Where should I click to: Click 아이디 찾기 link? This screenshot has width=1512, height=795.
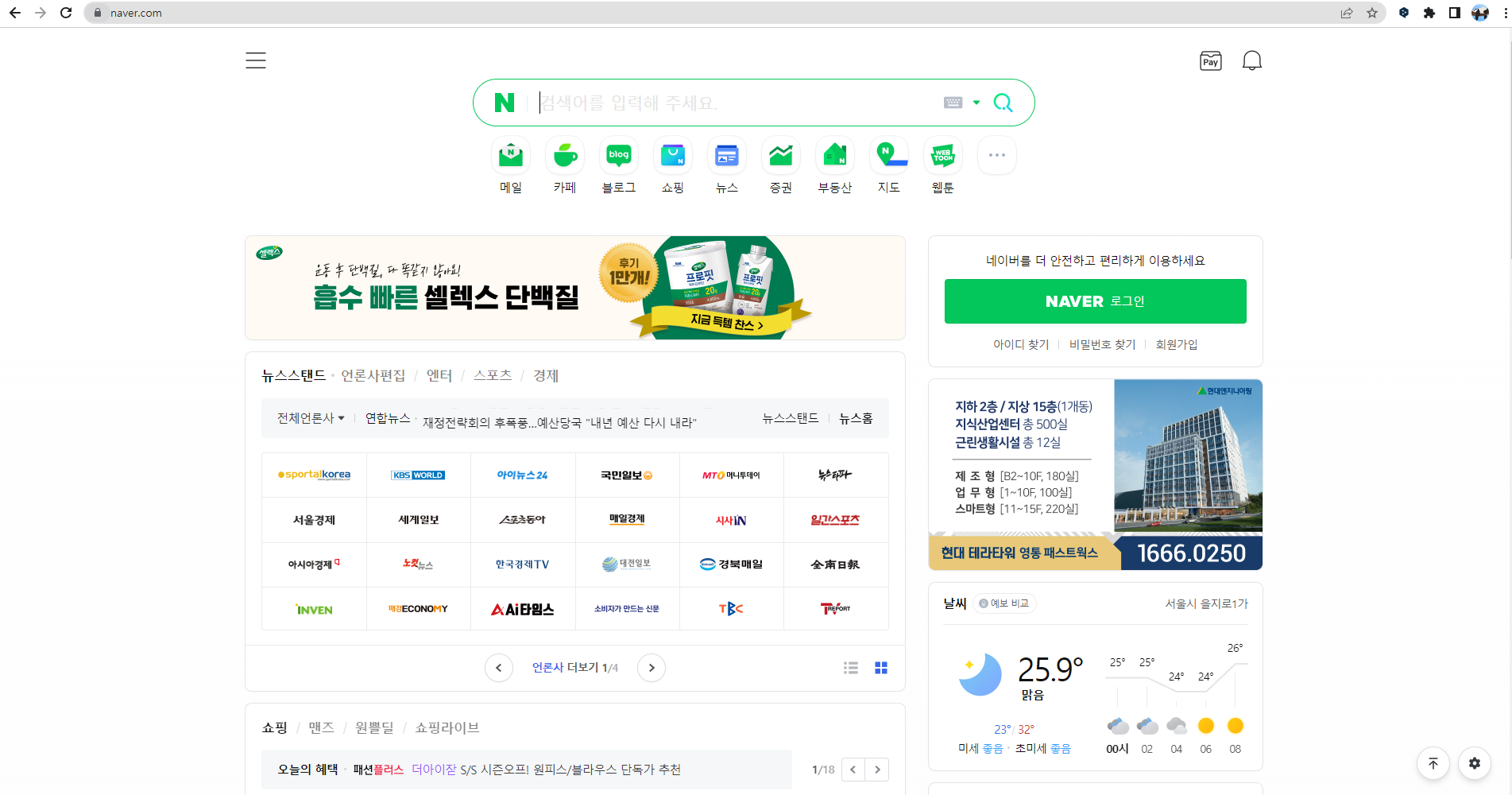[1021, 344]
